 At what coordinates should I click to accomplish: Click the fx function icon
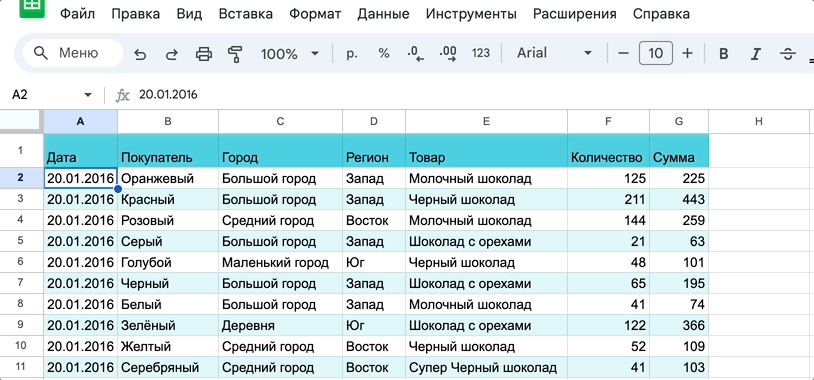click(x=122, y=95)
